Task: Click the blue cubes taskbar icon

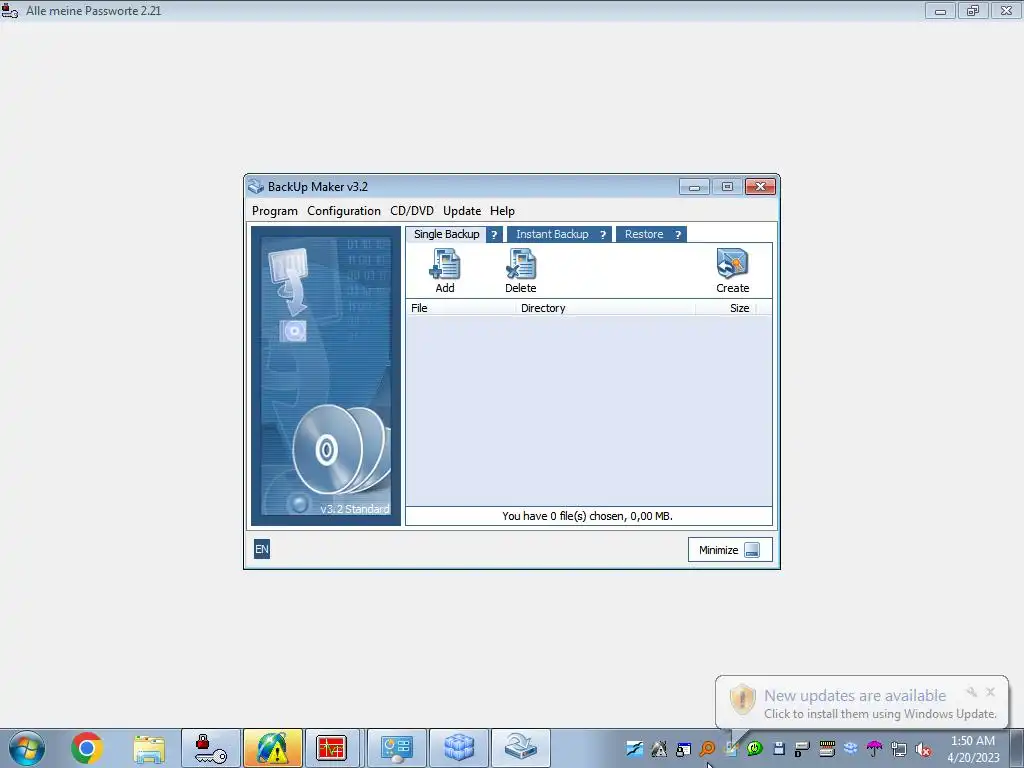Action: pos(458,748)
